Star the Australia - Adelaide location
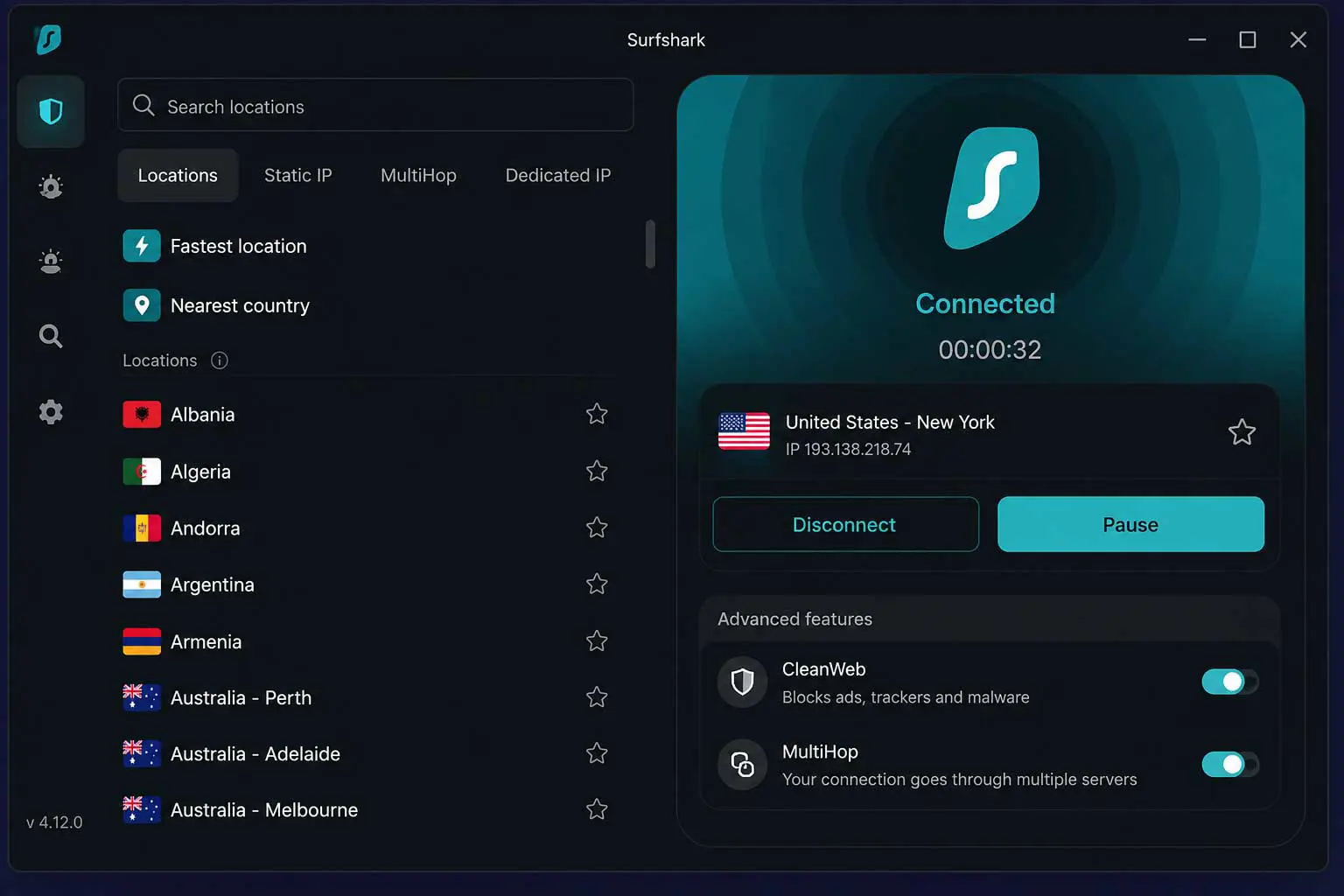The height and width of the screenshot is (896, 1344). coord(597,753)
